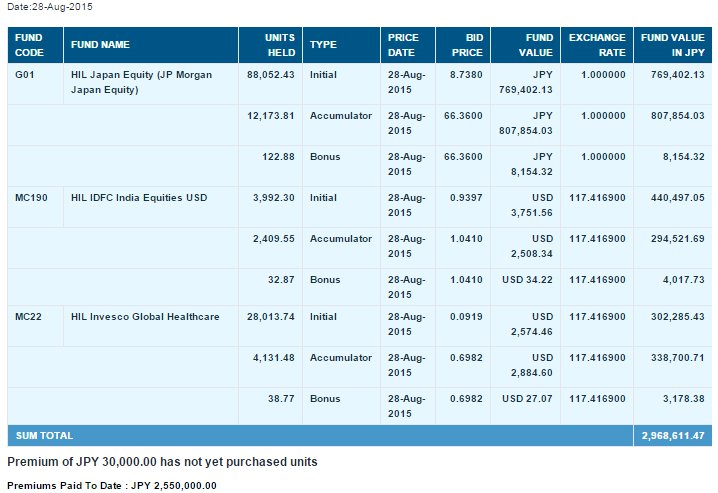Click the SUM TOTAL row label
This screenshot has width=718, height=493.
[x=44, y=436]
